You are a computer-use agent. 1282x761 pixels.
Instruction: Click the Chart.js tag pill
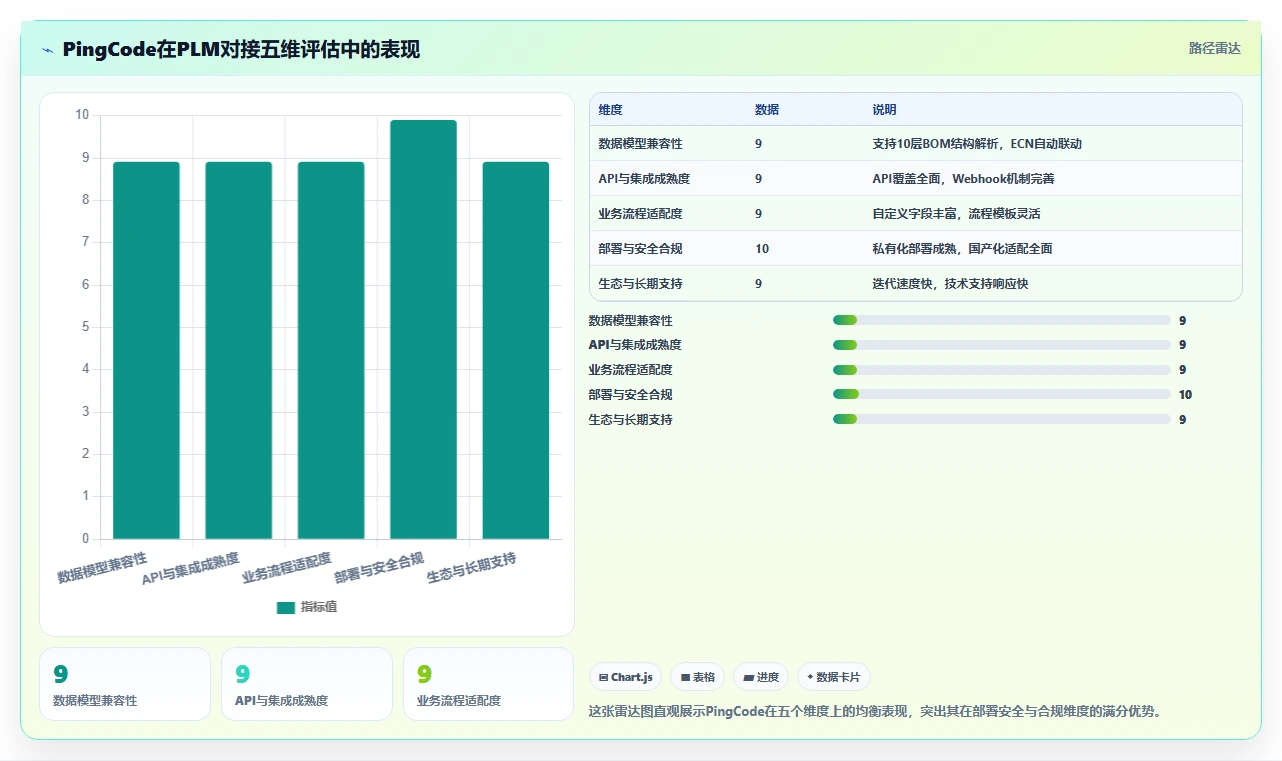click(625, 677)
